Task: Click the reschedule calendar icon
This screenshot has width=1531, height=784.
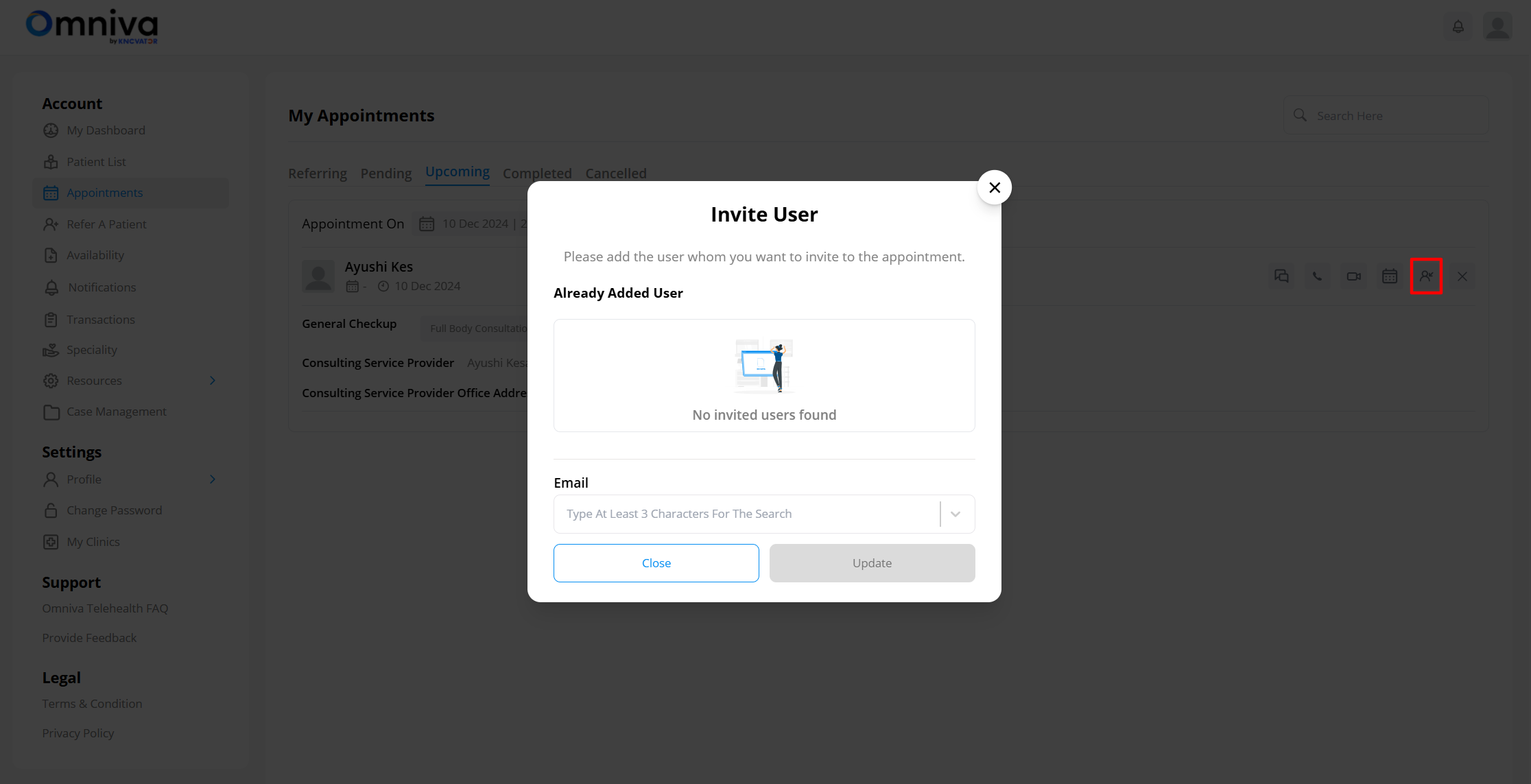Action: pos(1390,276)
